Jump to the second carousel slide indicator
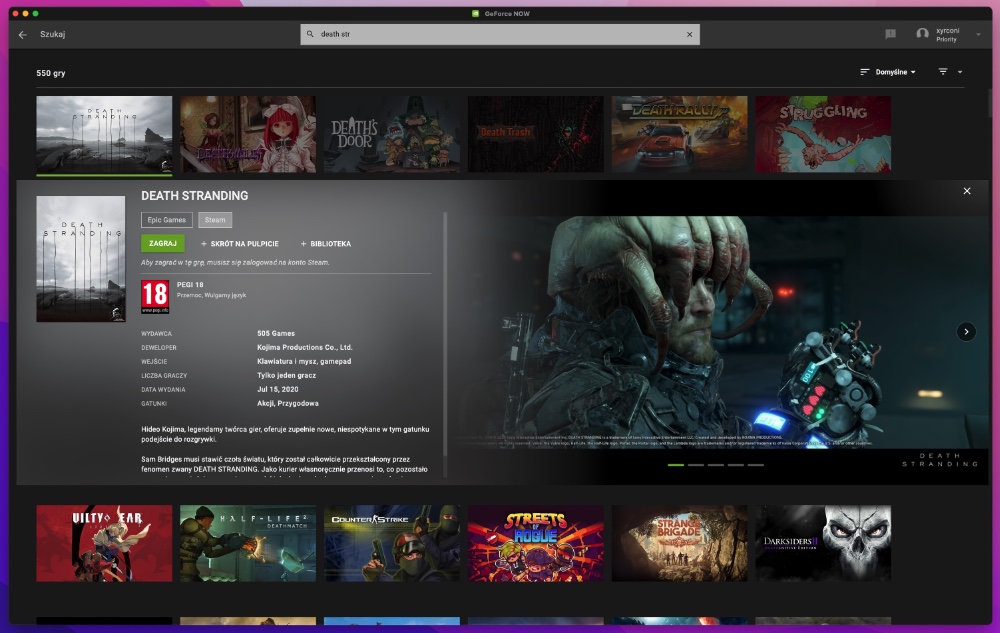Screen dimensions: 1000x633 pos(695,465)
